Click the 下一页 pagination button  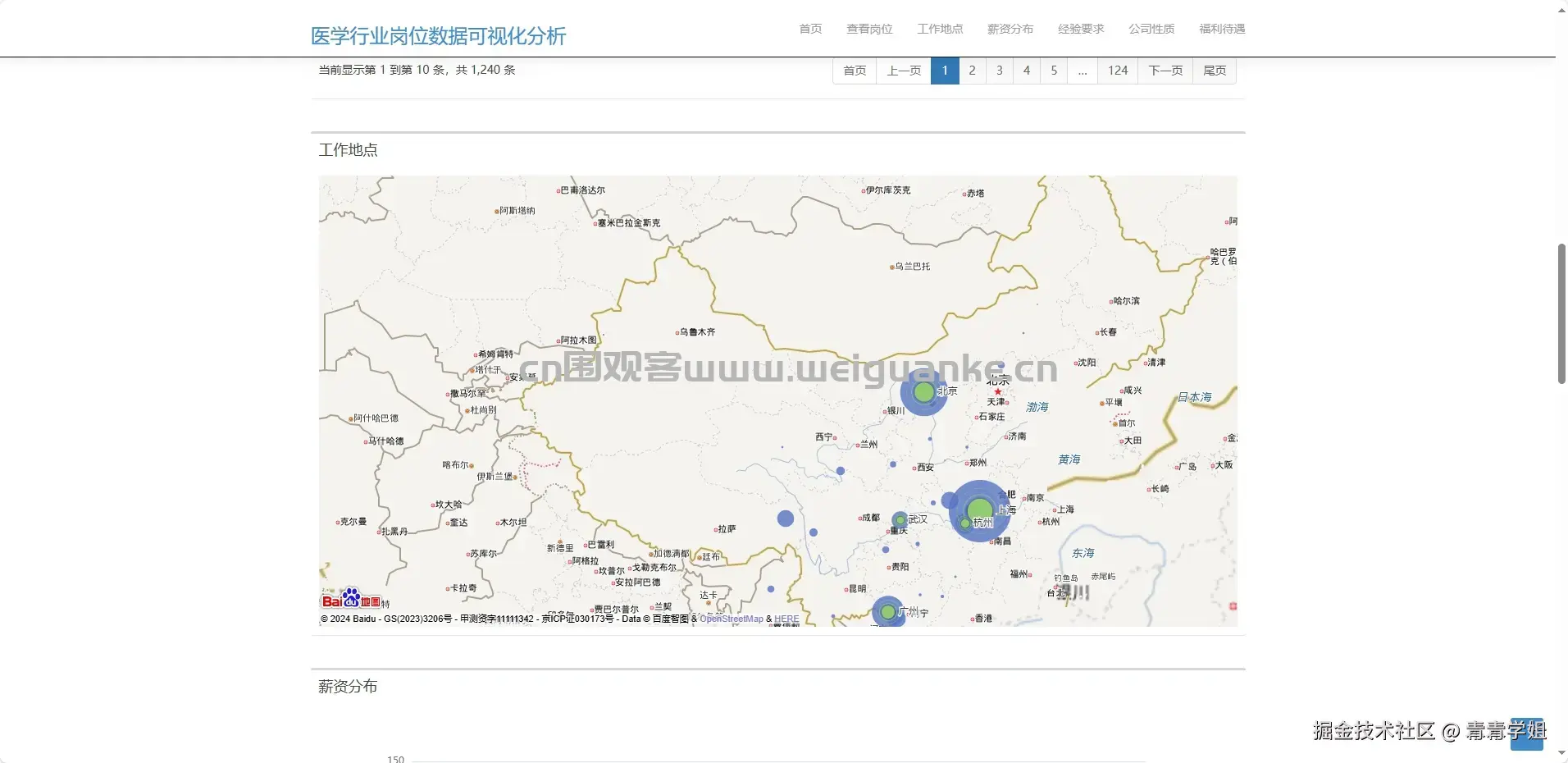(1165, 71)
